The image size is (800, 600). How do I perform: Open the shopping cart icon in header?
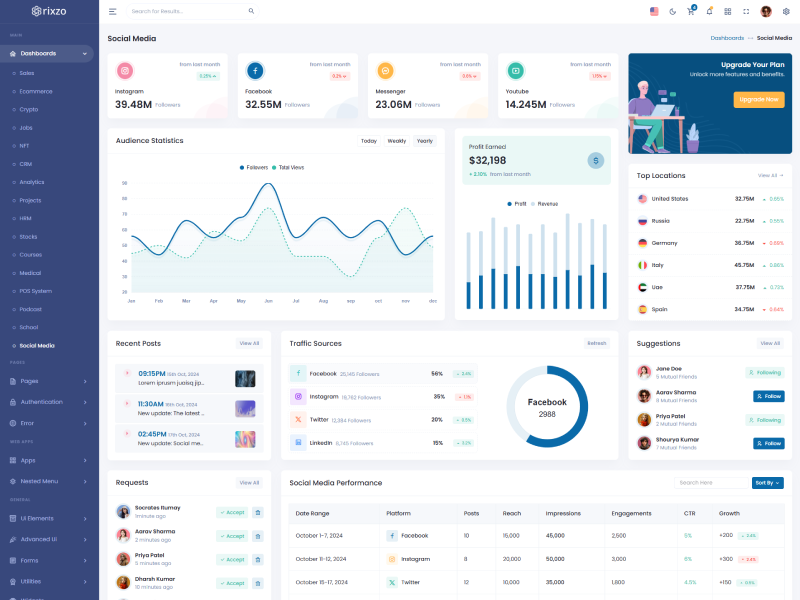690,11
